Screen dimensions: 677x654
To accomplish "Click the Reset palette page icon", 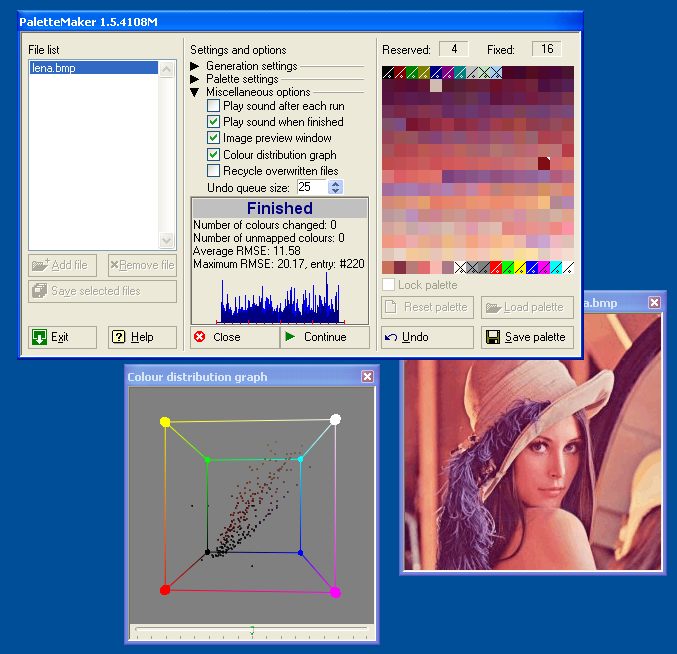I will (391, 306).
